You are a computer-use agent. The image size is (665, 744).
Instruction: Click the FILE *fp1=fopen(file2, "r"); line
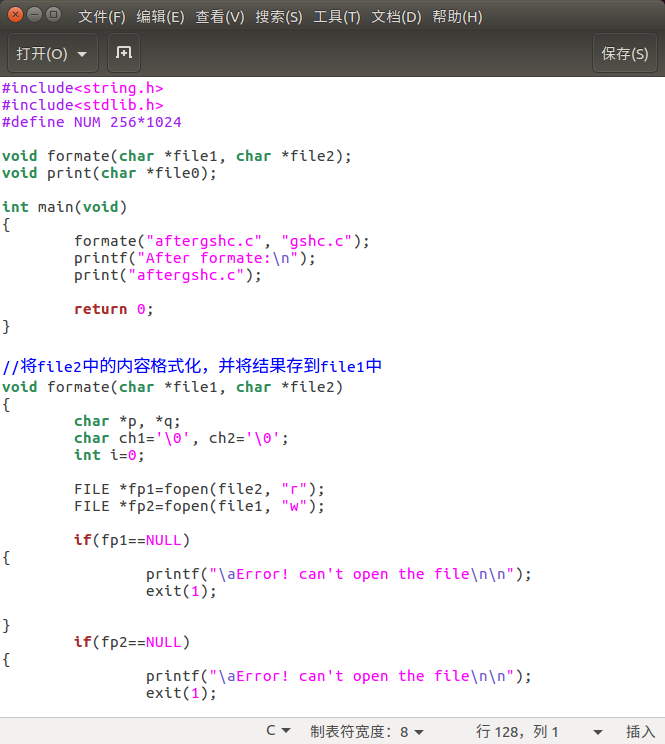199,489
